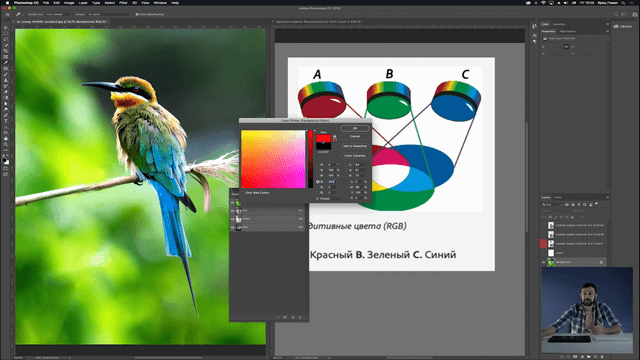Viewport: 640px width, 360px height.
Task: Open the Properties panel flyout menu
Action: [608, 31]
